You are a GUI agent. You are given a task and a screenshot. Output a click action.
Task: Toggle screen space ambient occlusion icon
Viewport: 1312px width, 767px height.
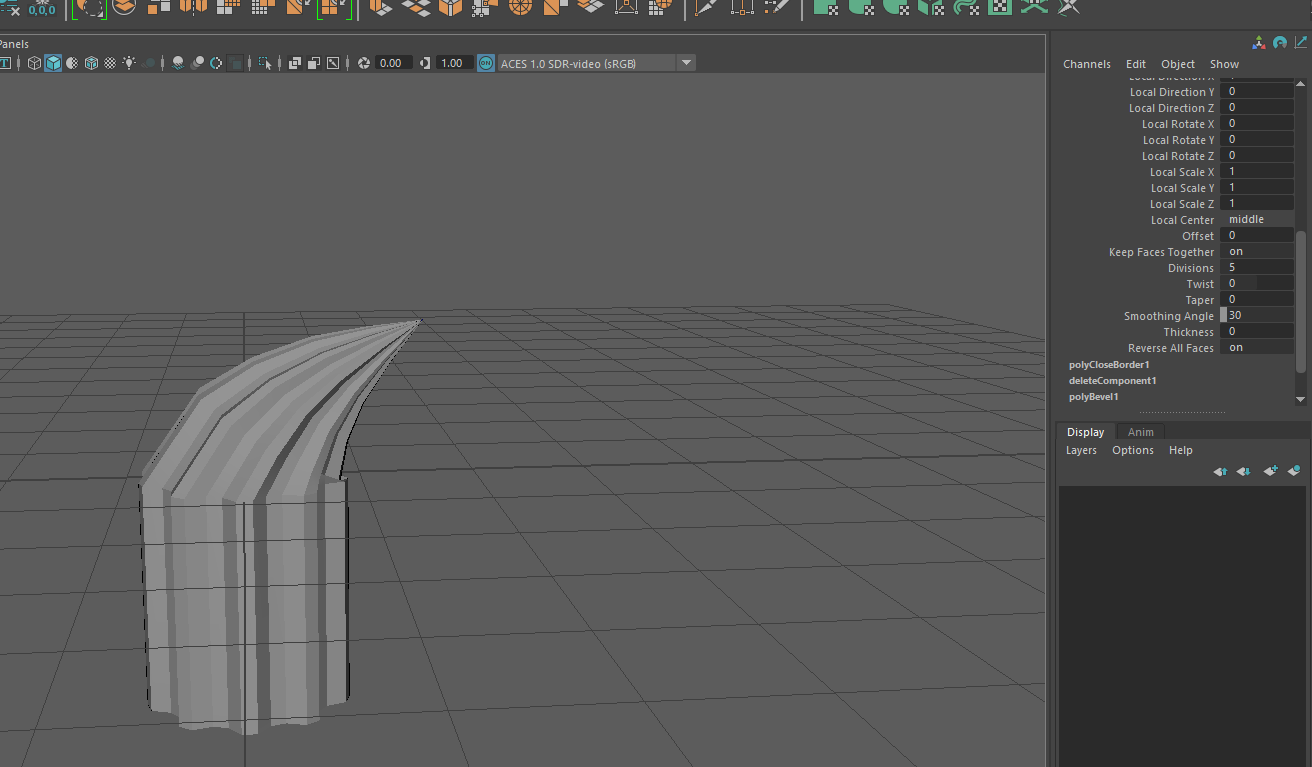(178, 63)
